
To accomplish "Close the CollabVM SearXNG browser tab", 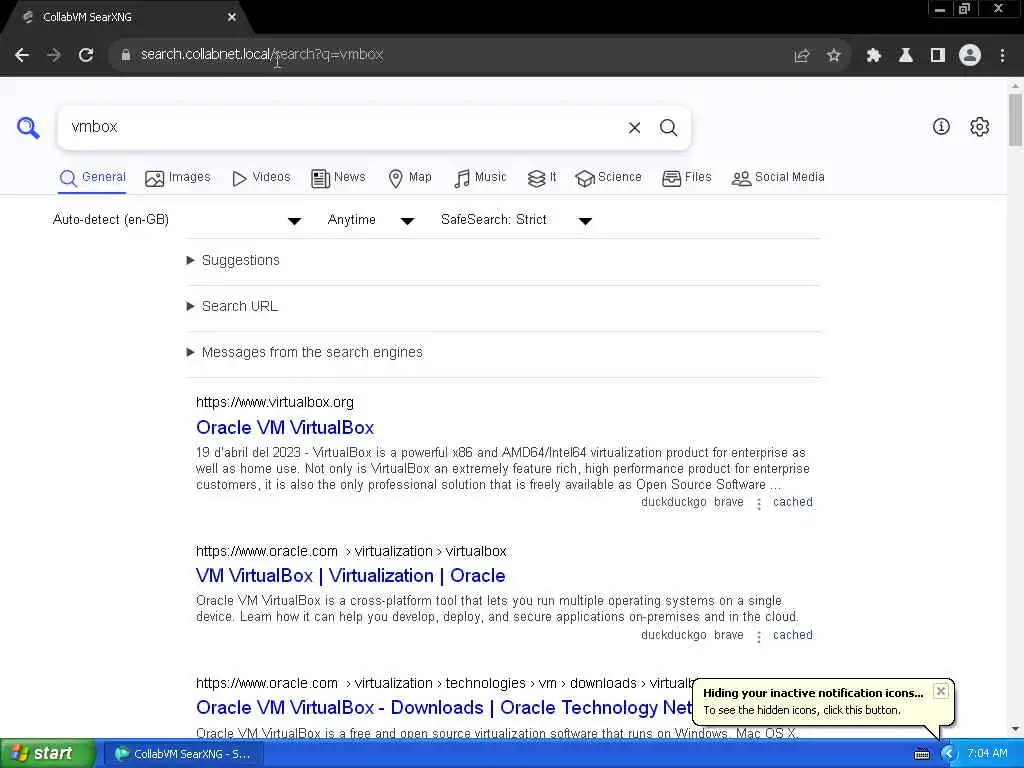I will click(x=232, y=18).
